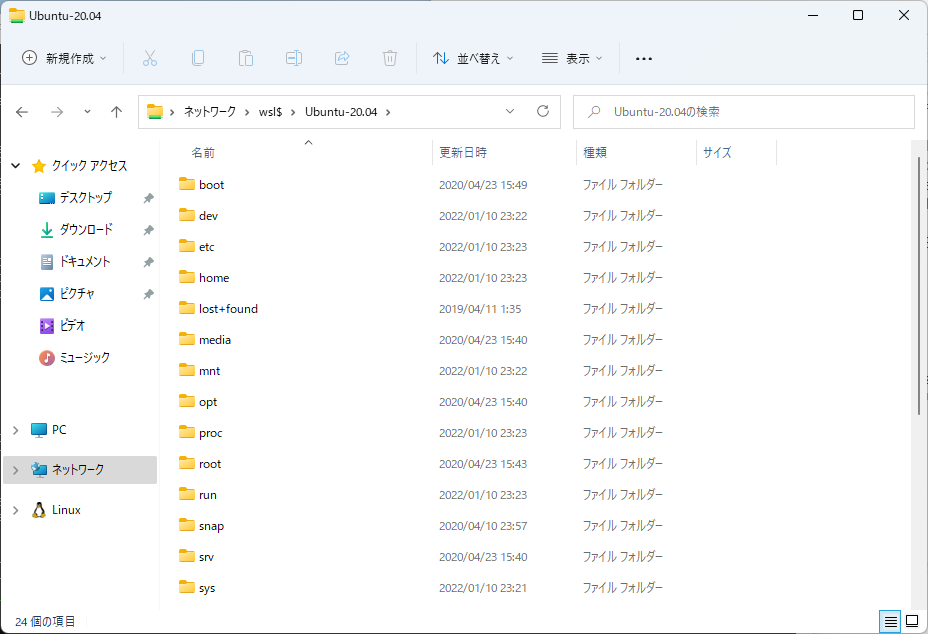The width and height of the screenshot is (928, 634).
Task: Click the Downloads arrow icon in sidebar
Action: pos(47,230)
